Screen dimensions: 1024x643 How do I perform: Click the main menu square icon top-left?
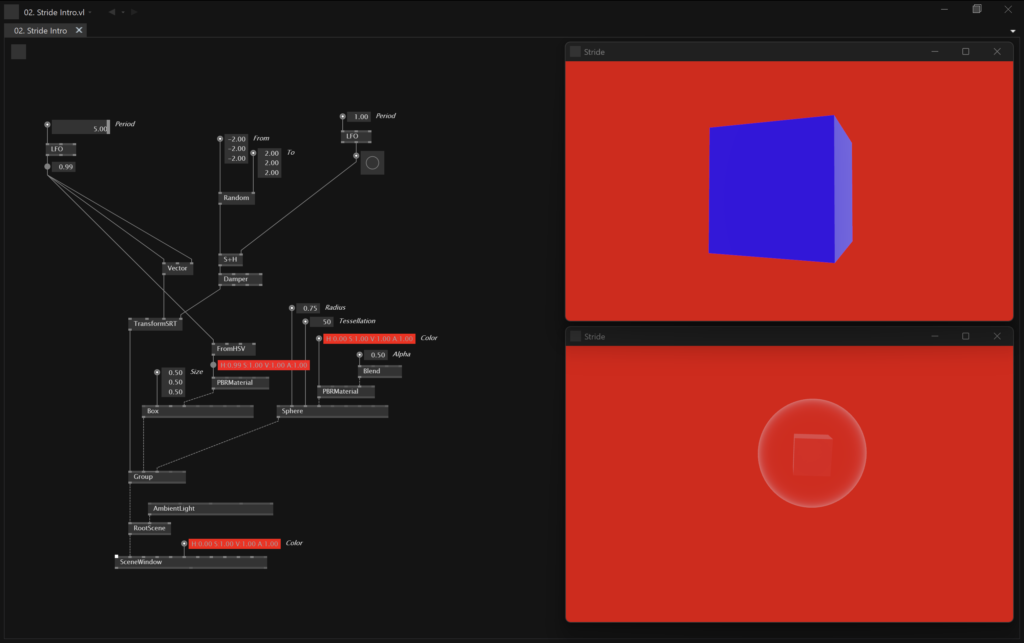[x=12, y=12]
